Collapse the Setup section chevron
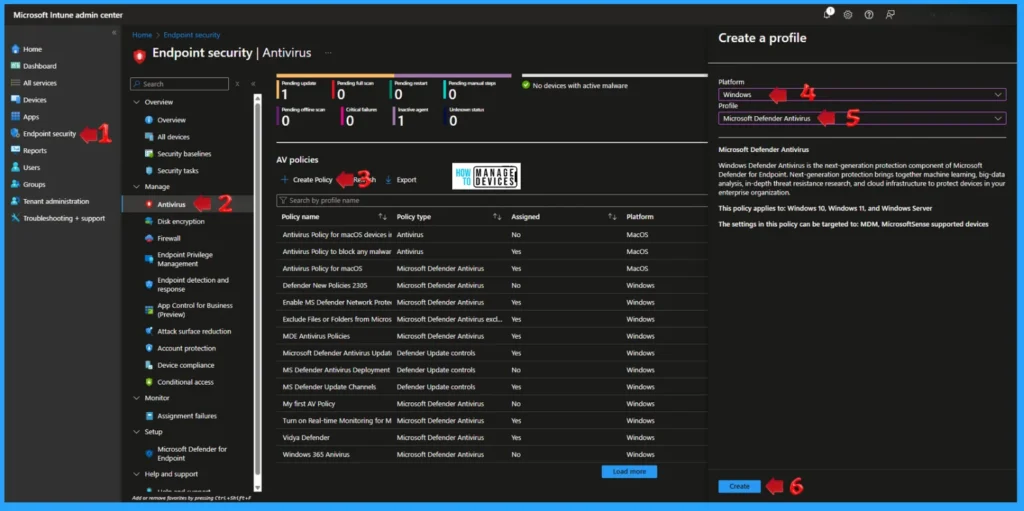This screenshot has height=511, width=1024. 136,432
